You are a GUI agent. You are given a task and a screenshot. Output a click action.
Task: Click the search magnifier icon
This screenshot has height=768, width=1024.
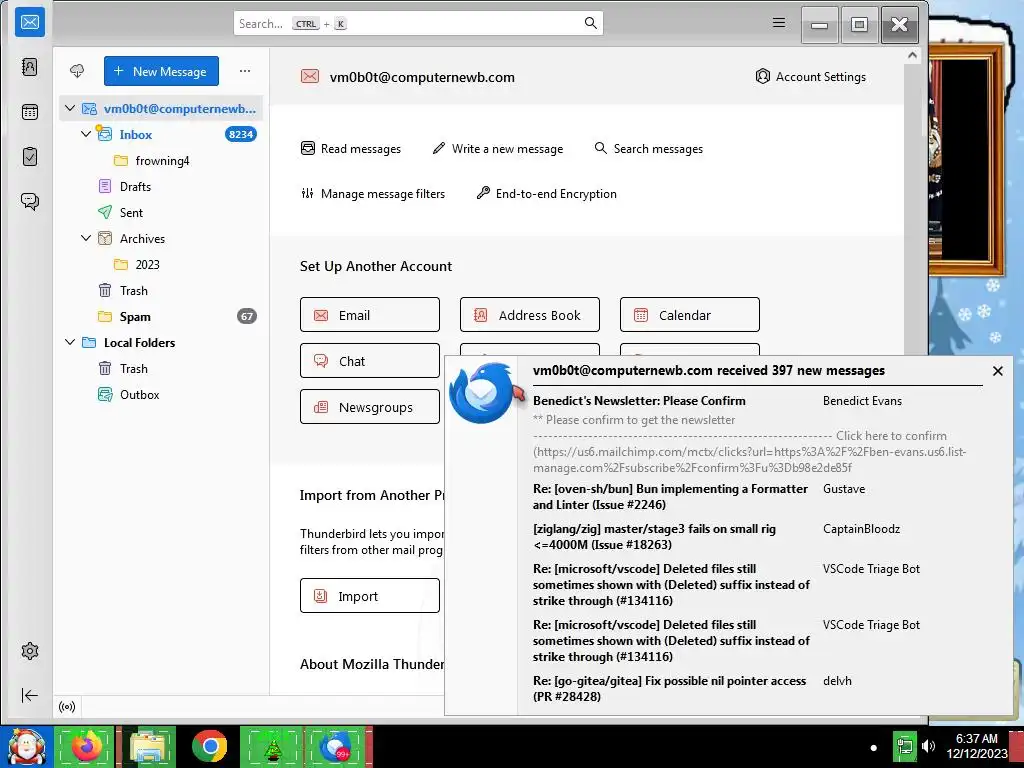(x=590, y=23)
